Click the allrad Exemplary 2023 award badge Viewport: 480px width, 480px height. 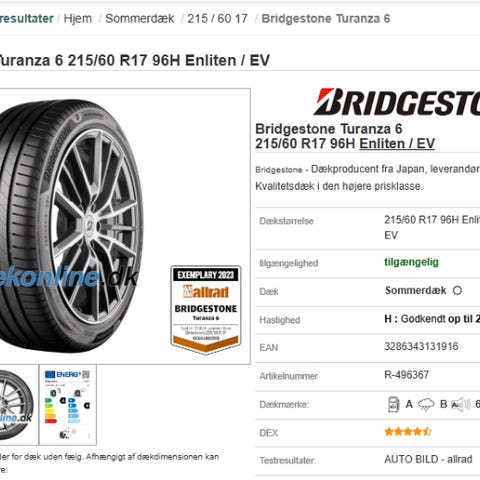(x=206, y=309)
